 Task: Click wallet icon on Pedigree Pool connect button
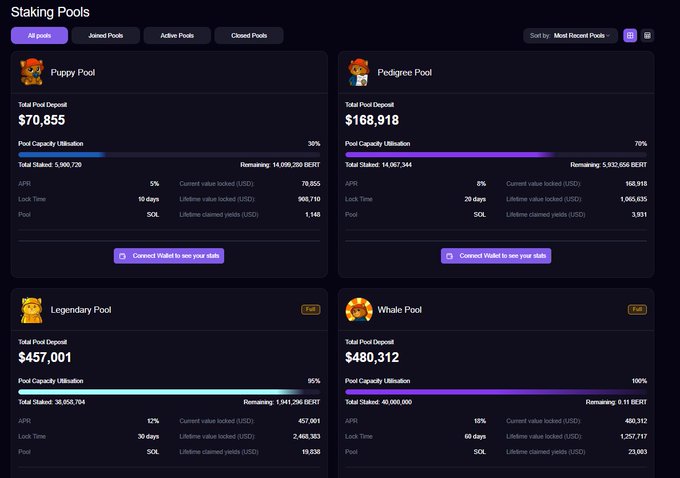point(450,256)
